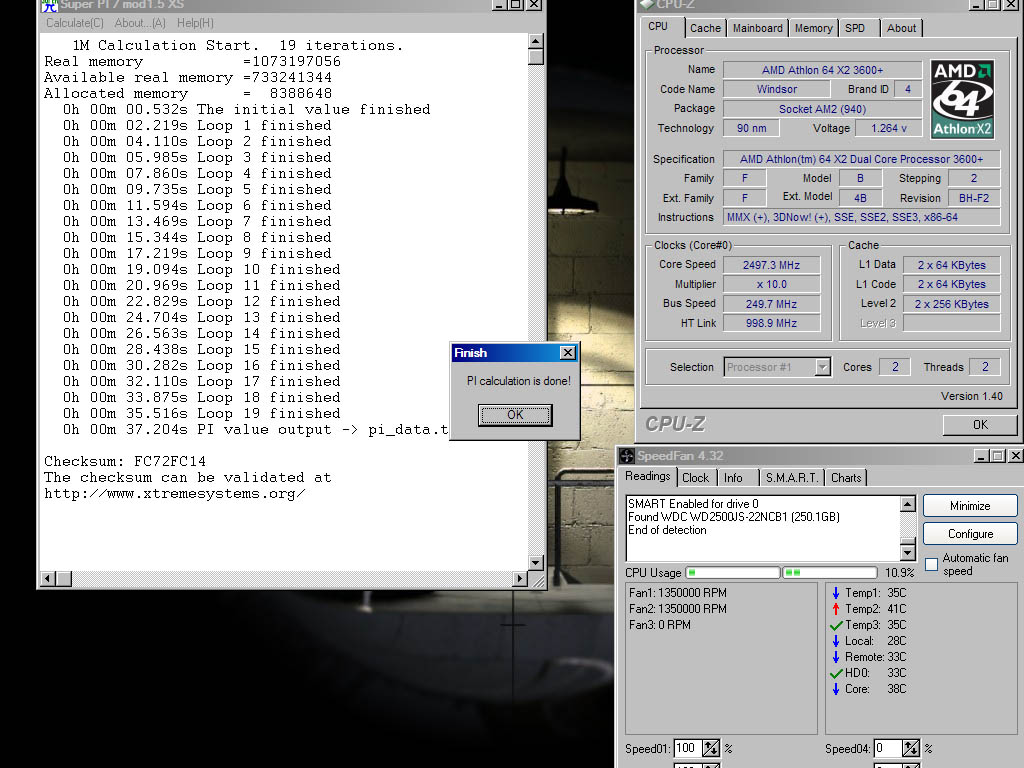Open the S.M.A.R.T. tab in SpeedFan
The width and height of the screenshot is (1024, 768).
point(792,478)
